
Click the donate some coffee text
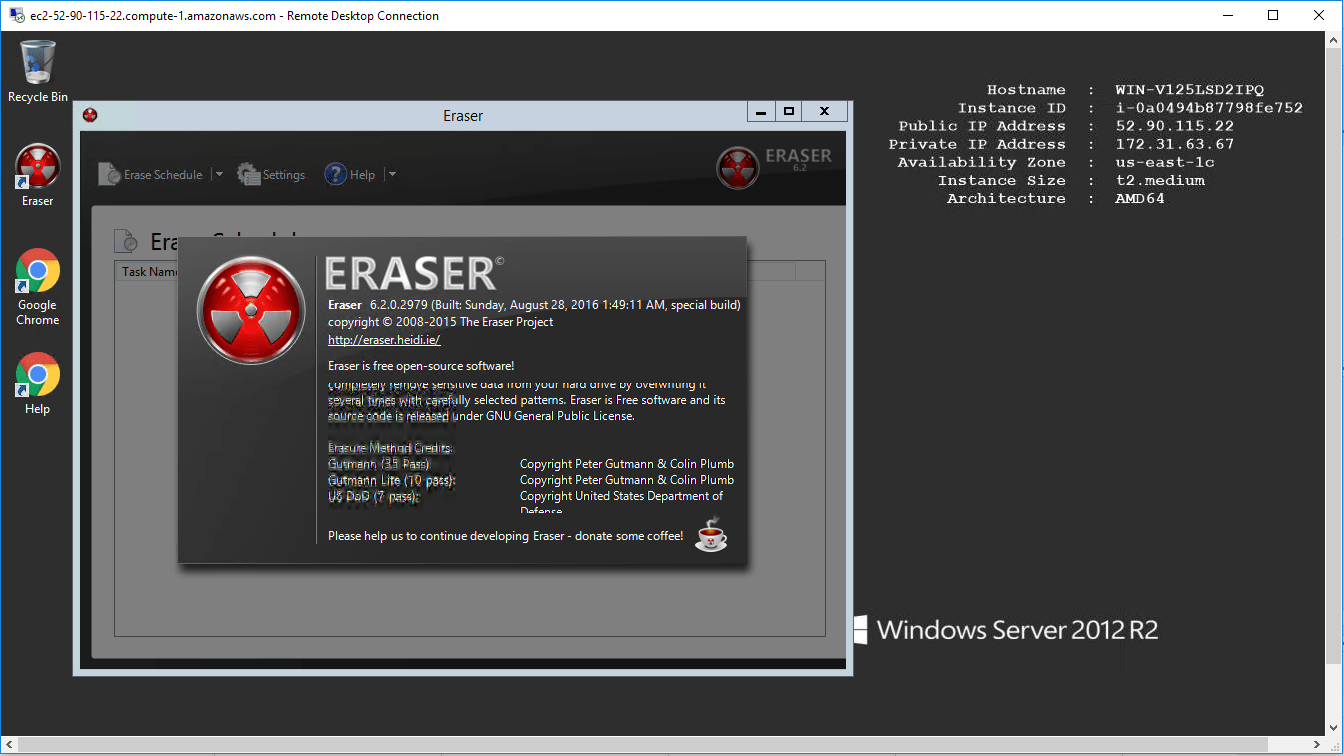click(505, 536)
